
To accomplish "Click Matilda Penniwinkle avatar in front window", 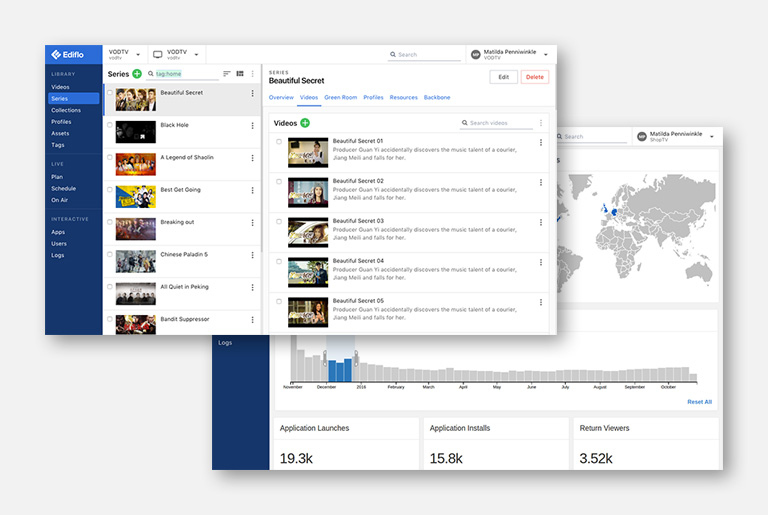I will 475,54.
